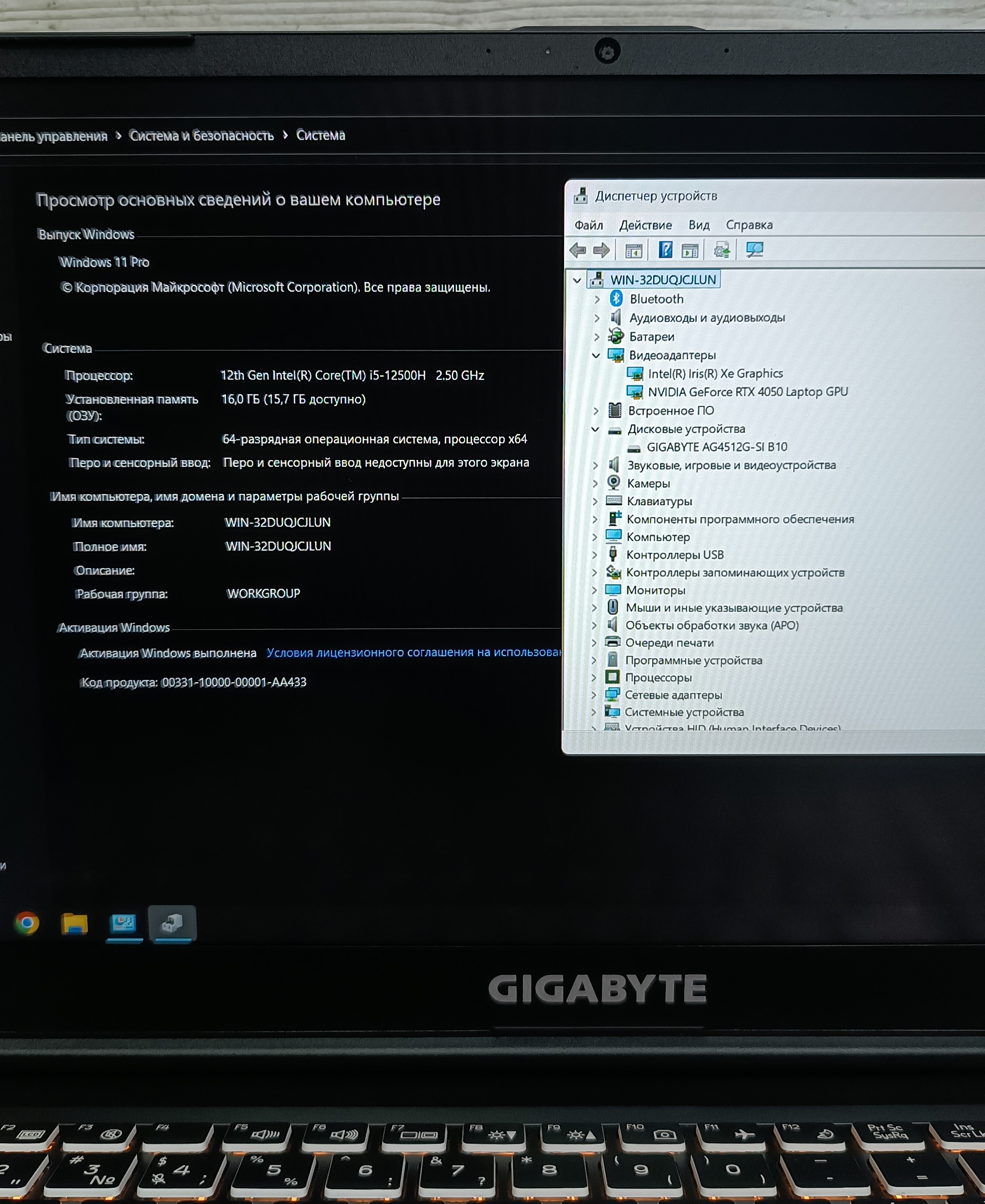Select the Bluetooth device category icon
Viewport: 985px width, 1204px height.
tap(616, 298)
